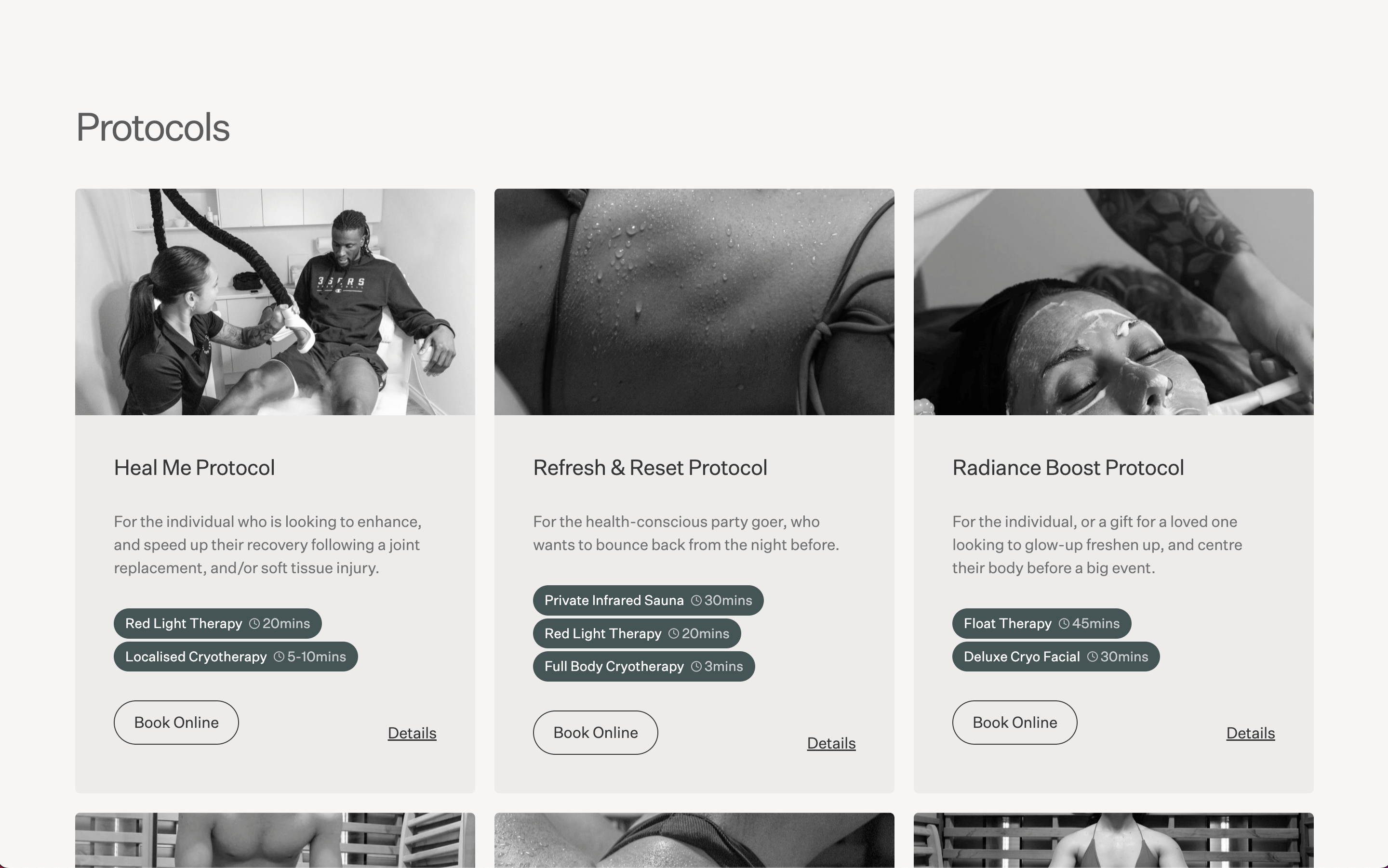Open Details for Heal Me Protocol
1388x868 pixels.
[412, 733]
